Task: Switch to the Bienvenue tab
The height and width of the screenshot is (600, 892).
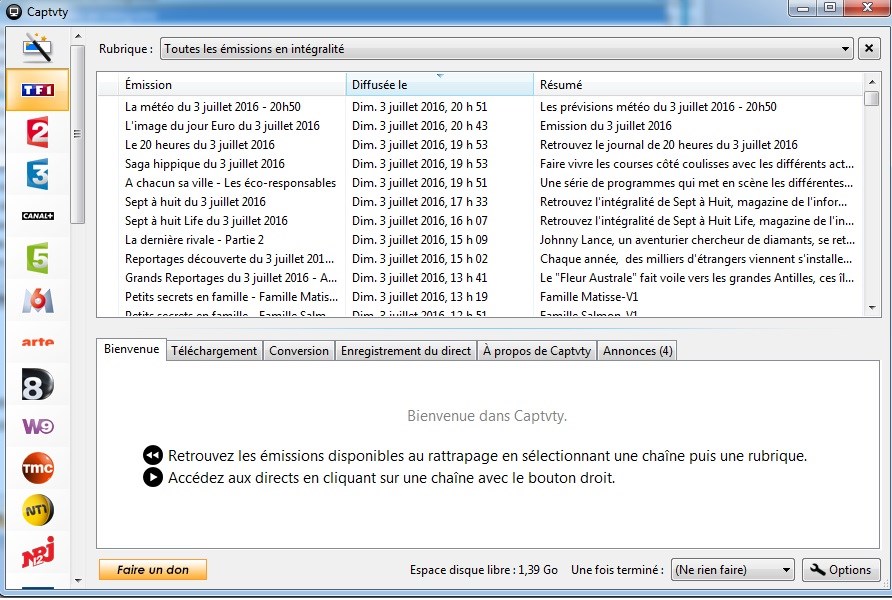Action: (x=131, y=349)
